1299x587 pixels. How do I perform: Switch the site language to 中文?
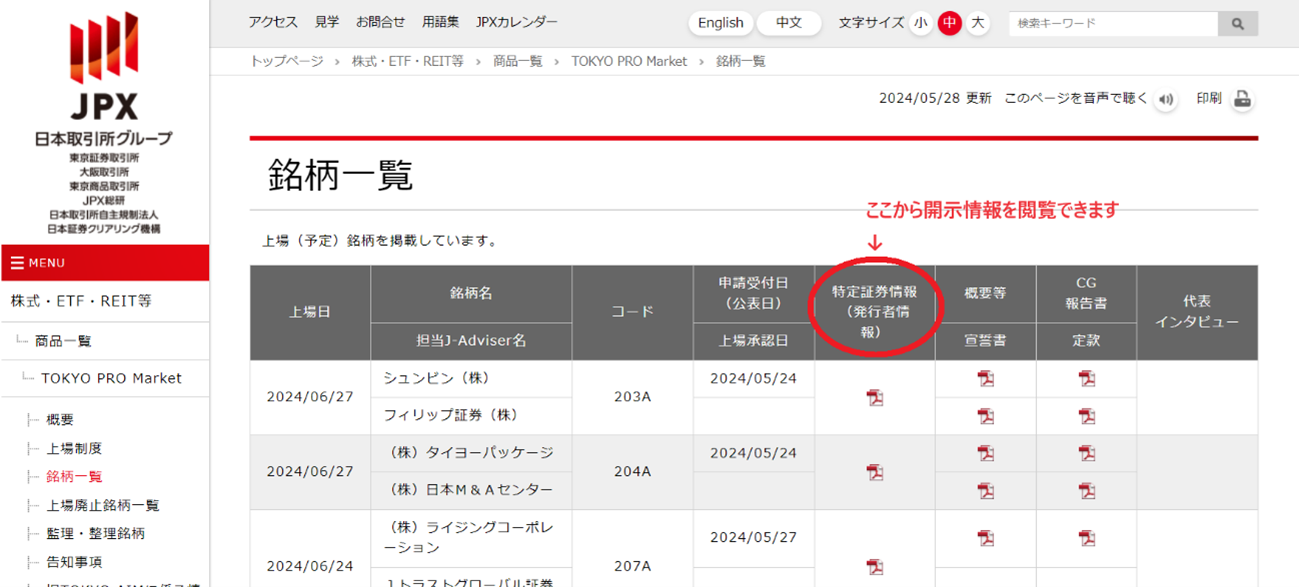(789, 23)
